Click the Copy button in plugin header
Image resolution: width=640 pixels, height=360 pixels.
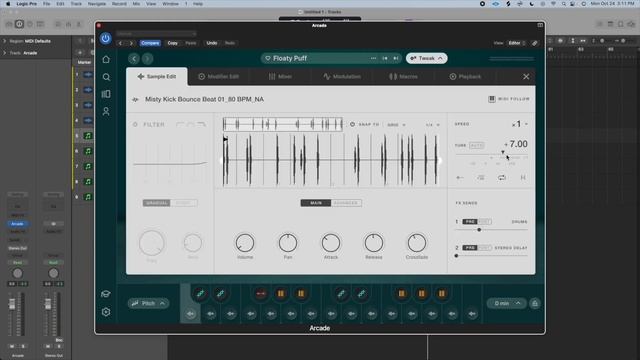tap(173, 43)
